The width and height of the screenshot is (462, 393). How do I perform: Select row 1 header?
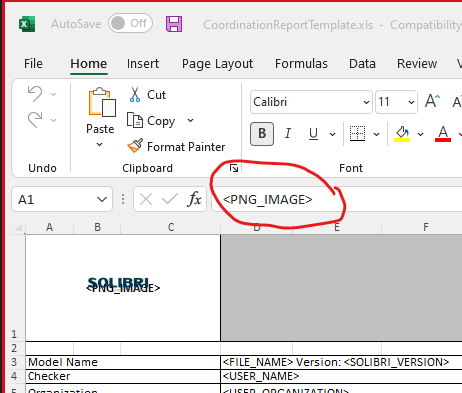coord(14,288)
